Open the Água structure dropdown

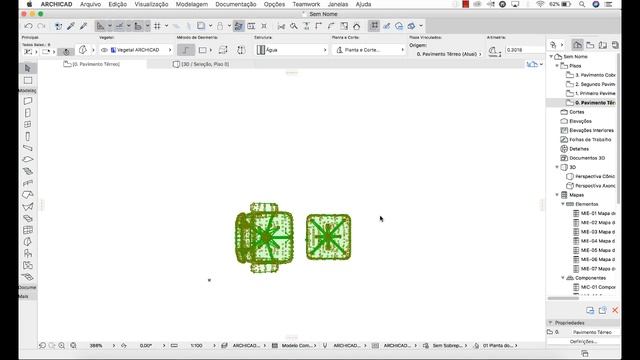tap(291, 50)
